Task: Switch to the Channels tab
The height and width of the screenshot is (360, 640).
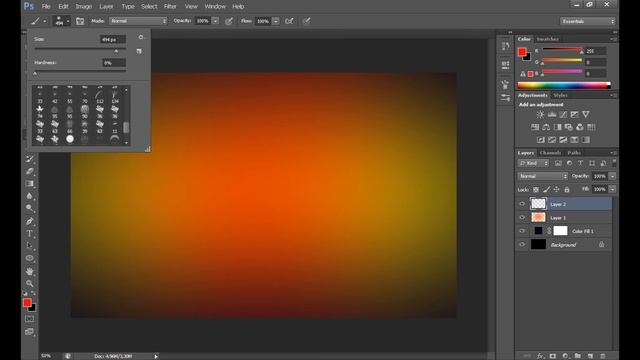Action: [550, 153]
